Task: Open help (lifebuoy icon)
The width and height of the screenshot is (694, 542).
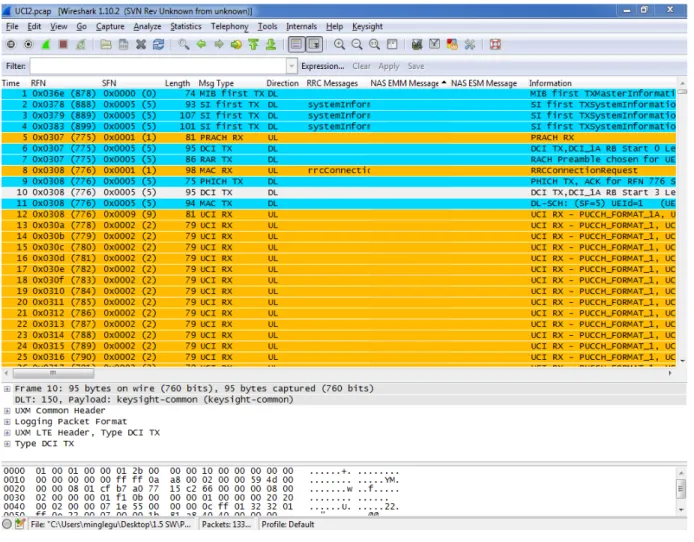Action: [495, 45]
